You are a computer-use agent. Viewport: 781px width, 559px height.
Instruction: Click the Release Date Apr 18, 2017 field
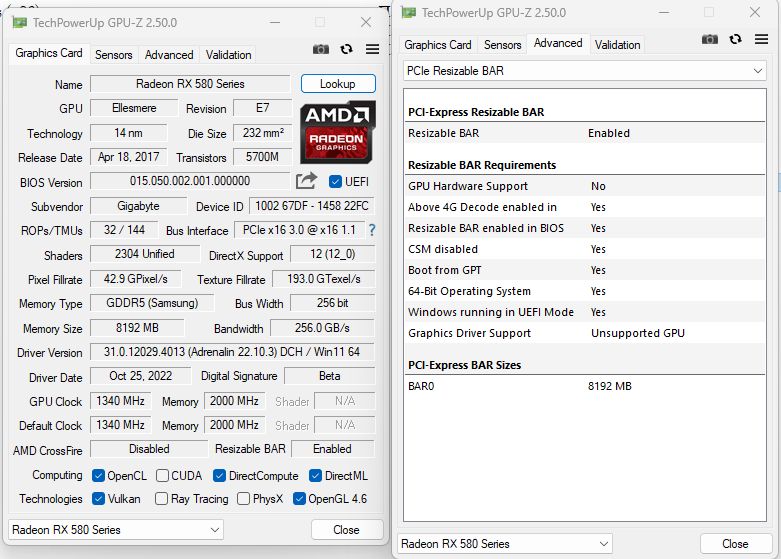point(129,157)
